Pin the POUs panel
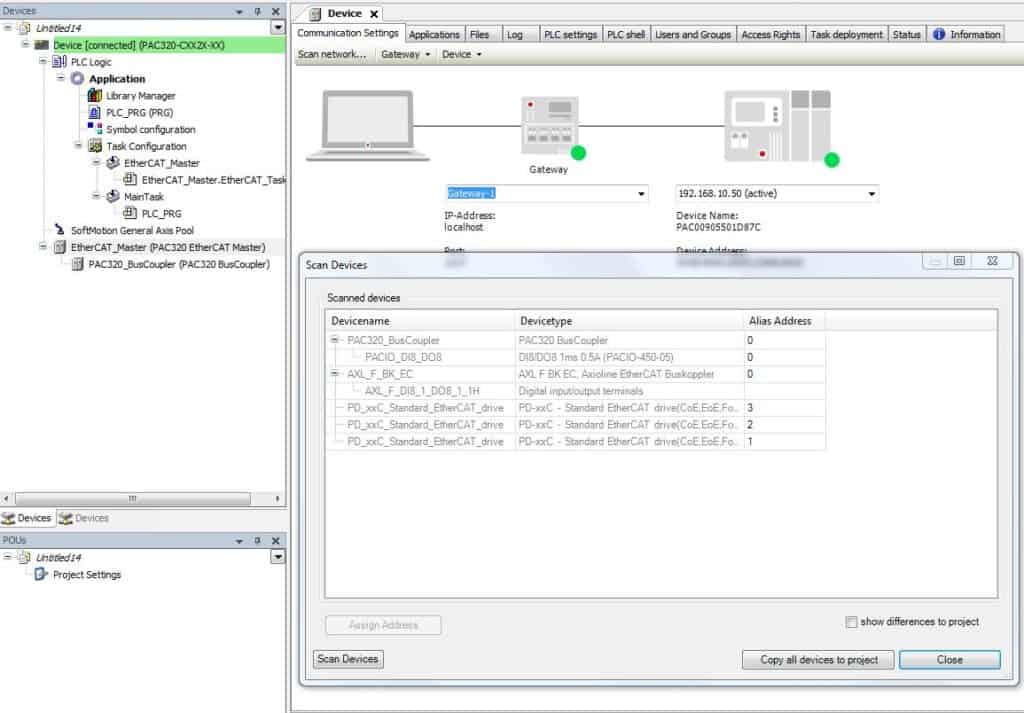 257,541
